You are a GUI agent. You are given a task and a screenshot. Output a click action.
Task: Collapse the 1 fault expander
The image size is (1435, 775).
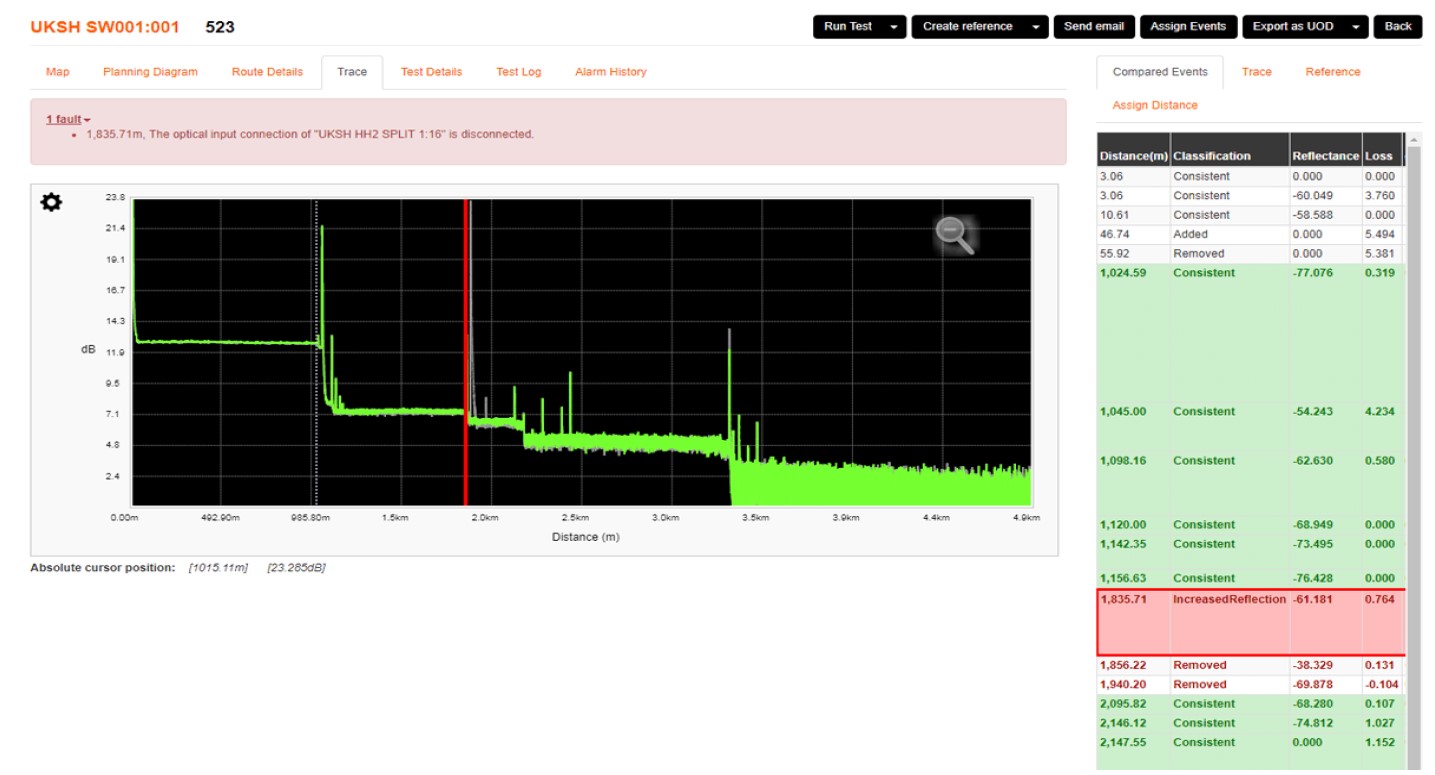click(67, 119)
